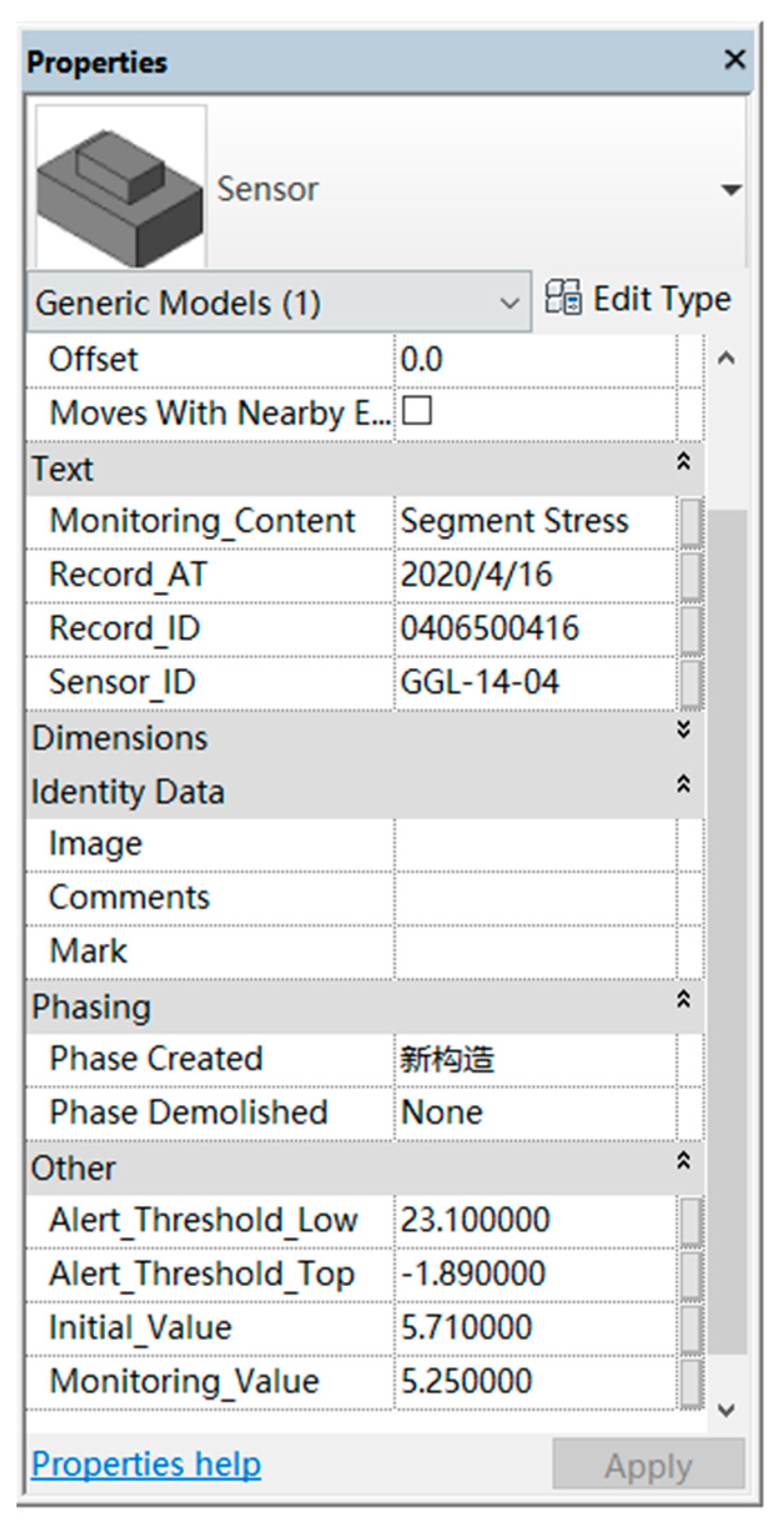The image size is (784, 1533).
Task: Expand the Dimensions parameter group
Action: click(x=684, y=729)
